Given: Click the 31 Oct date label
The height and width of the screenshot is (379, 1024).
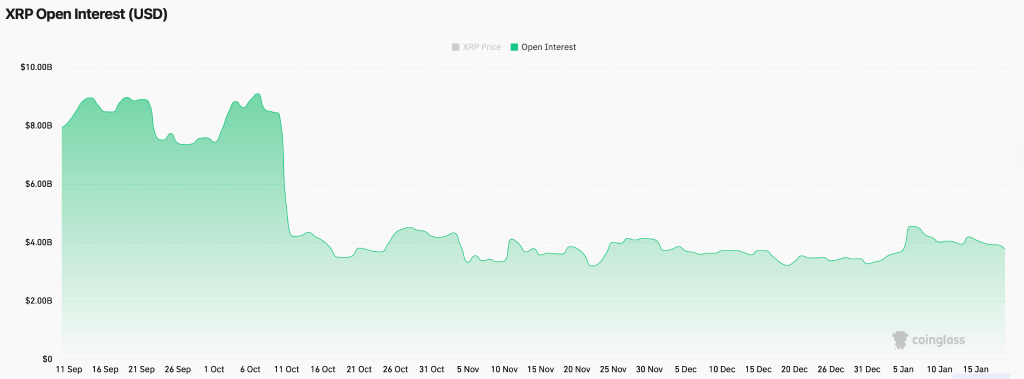Looking at the screenshot, I should (432, 370).
